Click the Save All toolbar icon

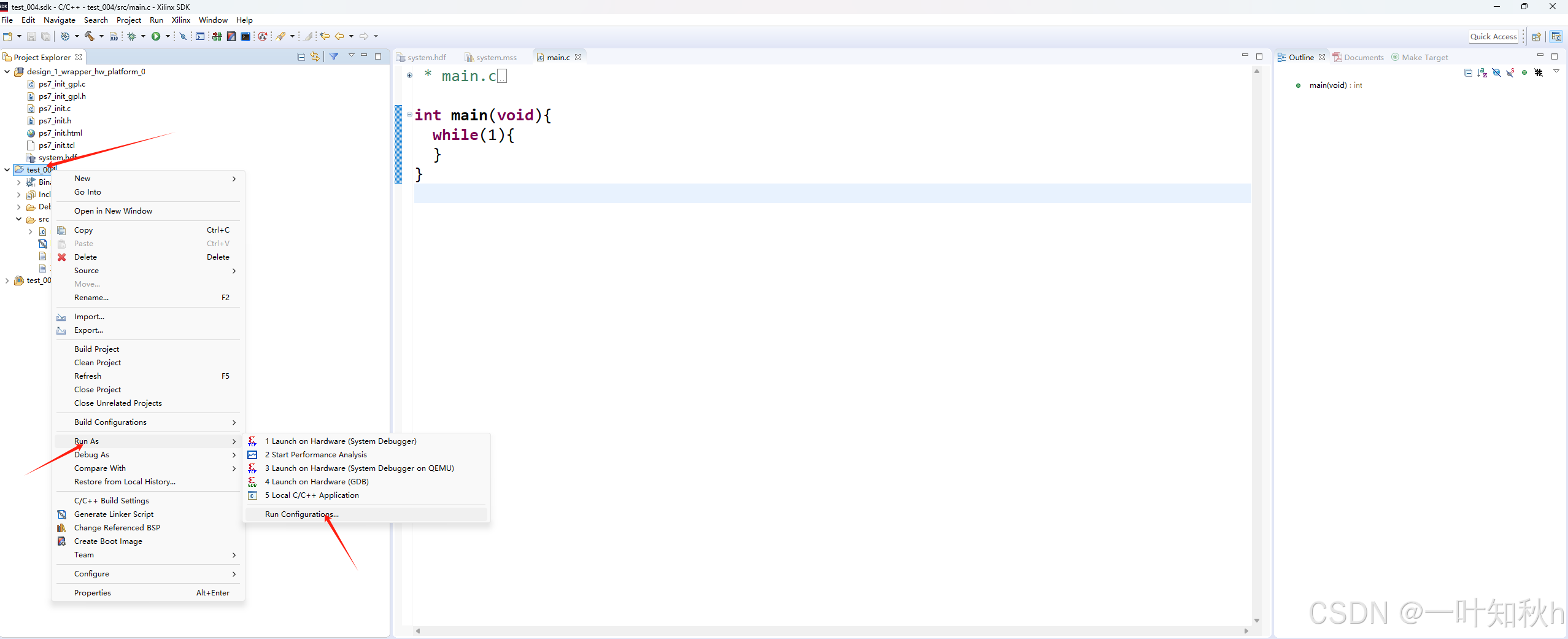click(x=45, y=36)
